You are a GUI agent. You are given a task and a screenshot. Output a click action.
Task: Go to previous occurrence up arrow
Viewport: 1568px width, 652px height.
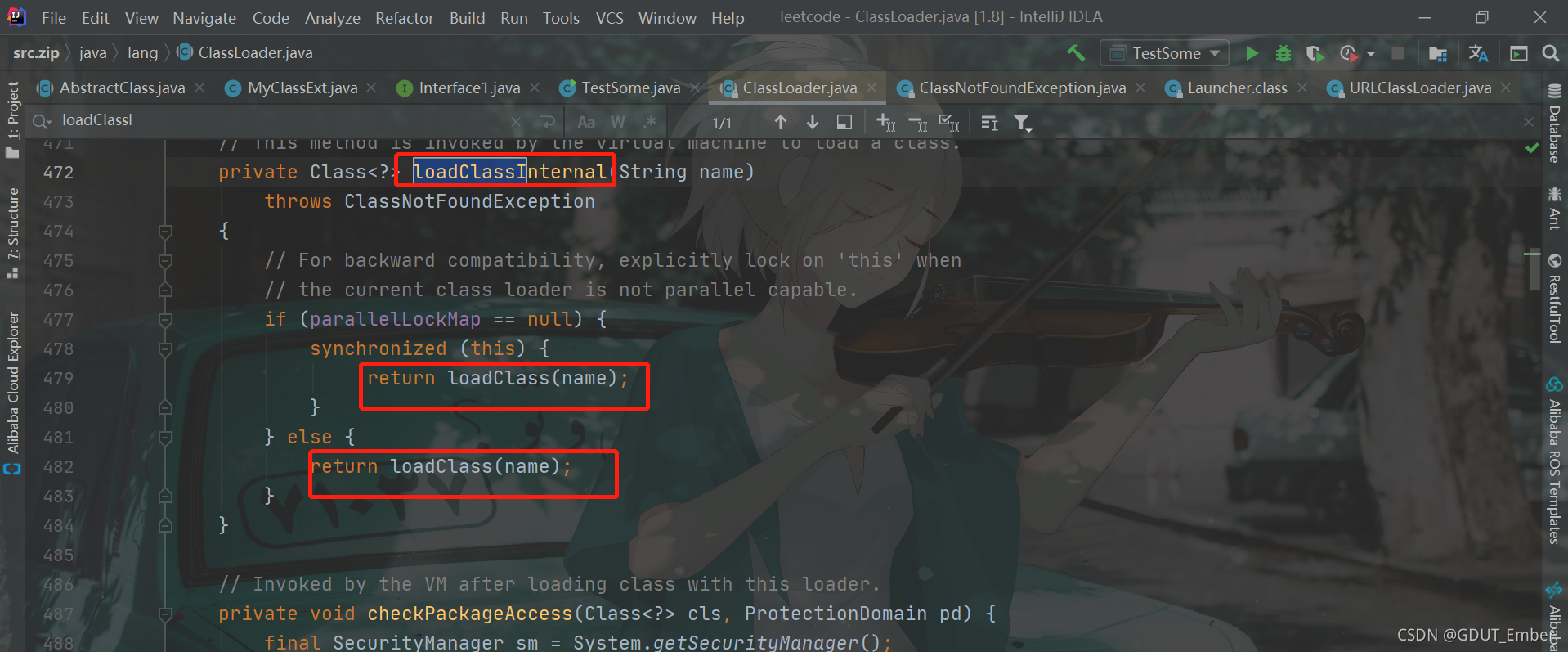[x=781, y=122]
